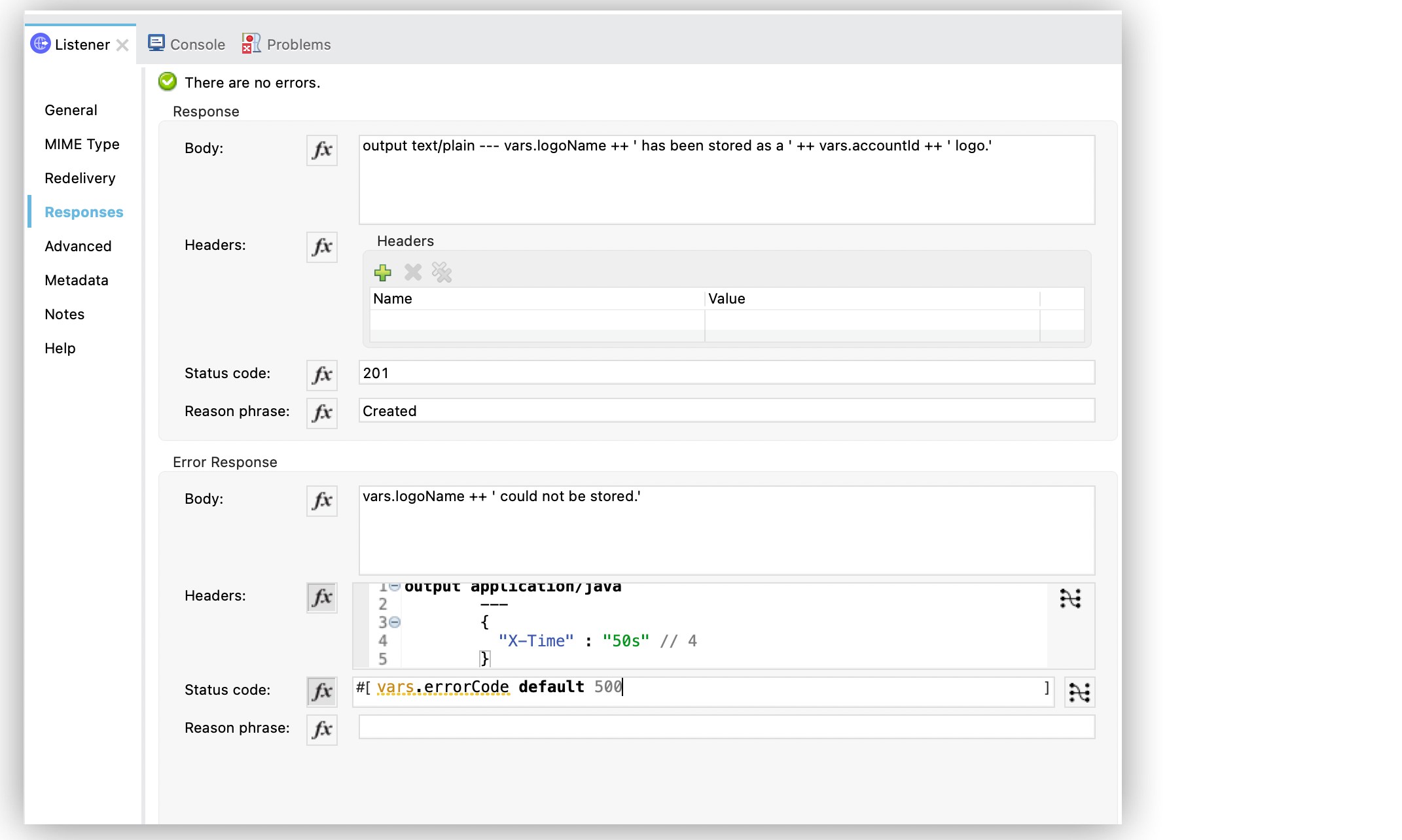The height and width of the screenshot is (840, 1402).
Task: Click the delete header icon
Action: pos(412,272)
